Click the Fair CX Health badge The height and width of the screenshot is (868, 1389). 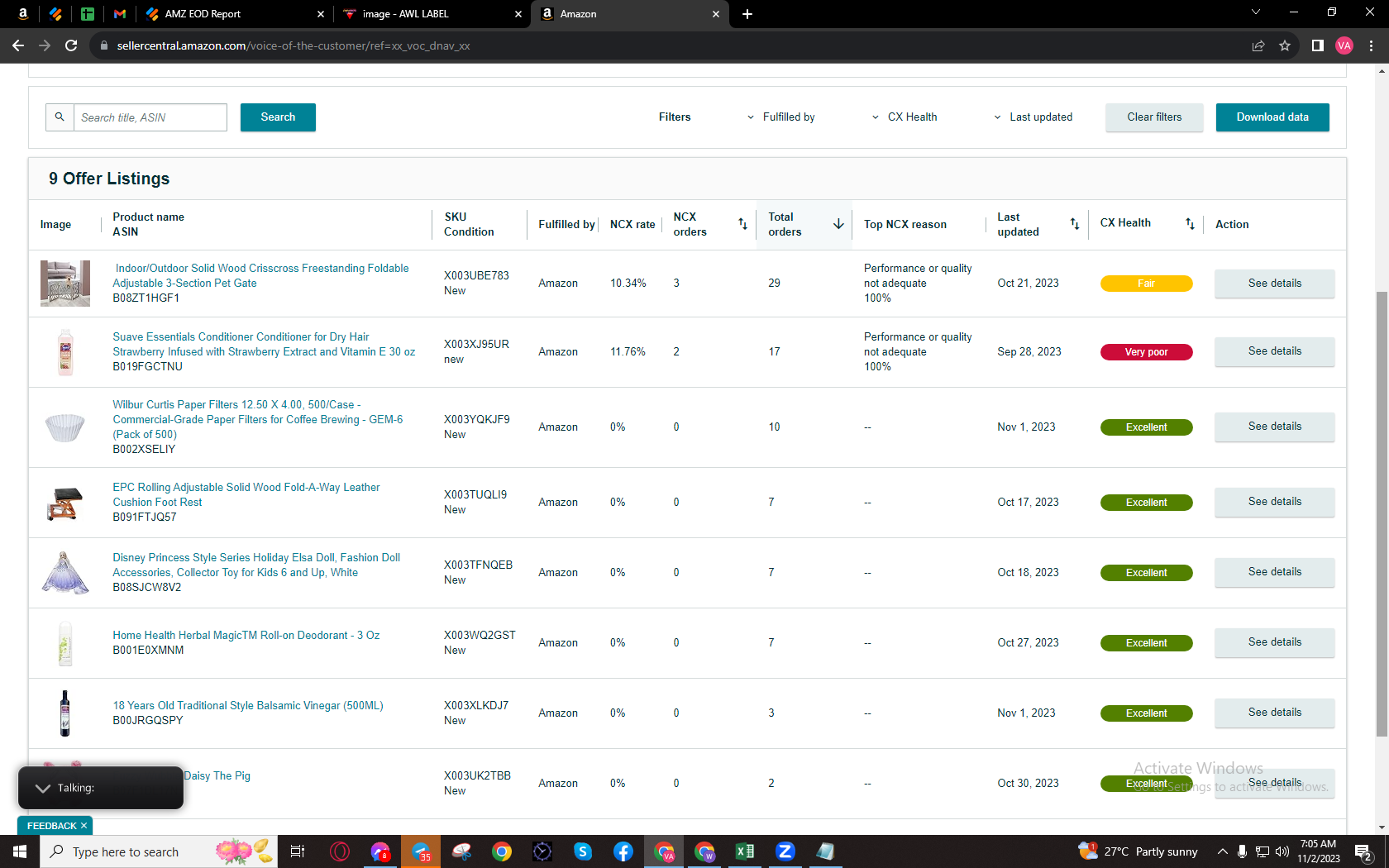coord(1146,284)
